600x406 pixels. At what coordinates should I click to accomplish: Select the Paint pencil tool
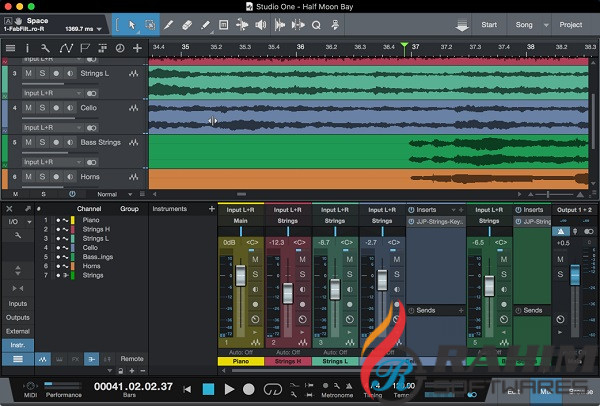point(205,25)
